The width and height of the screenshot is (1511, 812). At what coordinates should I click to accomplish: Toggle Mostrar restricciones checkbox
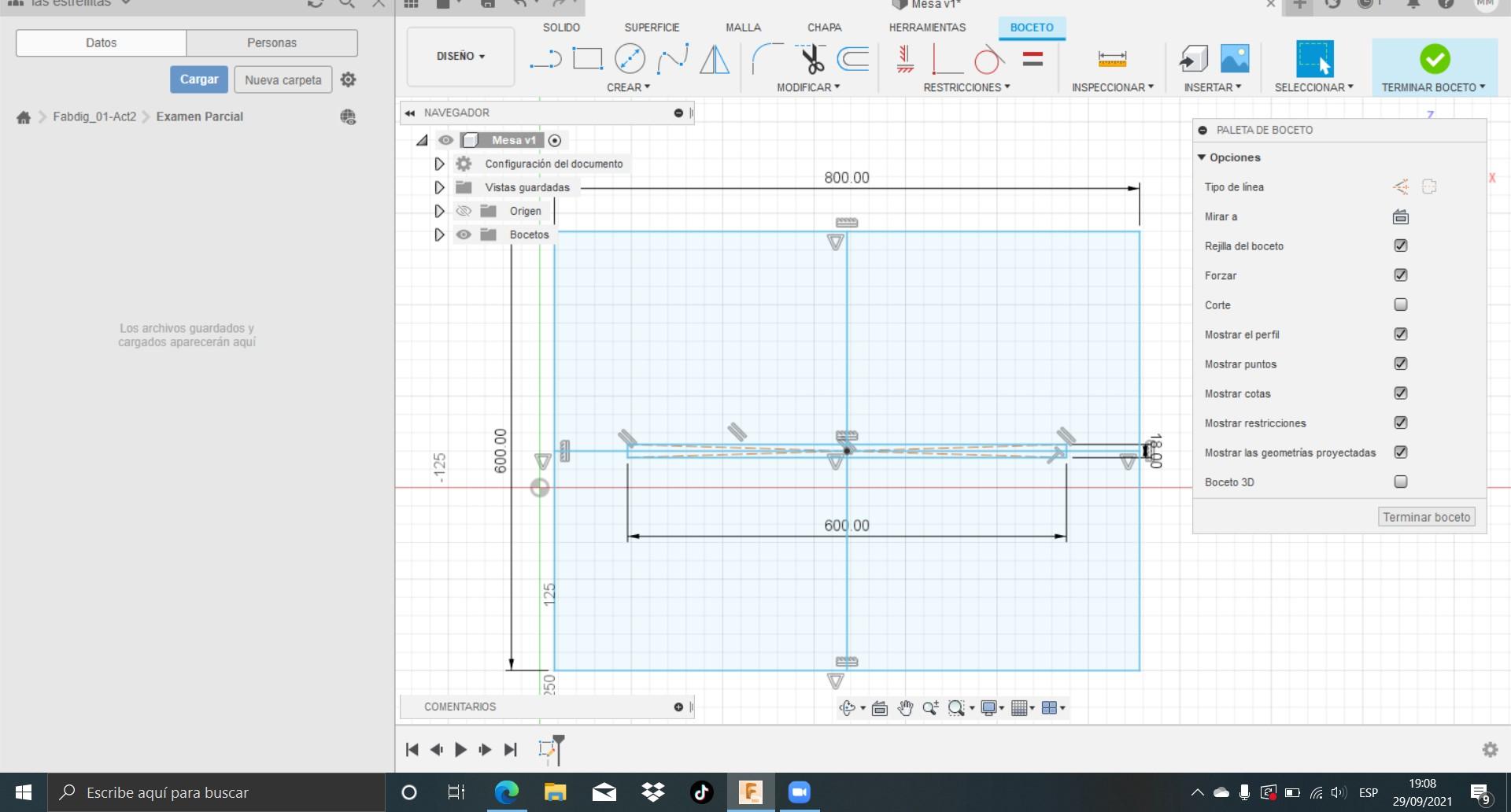pos(1401,423)
